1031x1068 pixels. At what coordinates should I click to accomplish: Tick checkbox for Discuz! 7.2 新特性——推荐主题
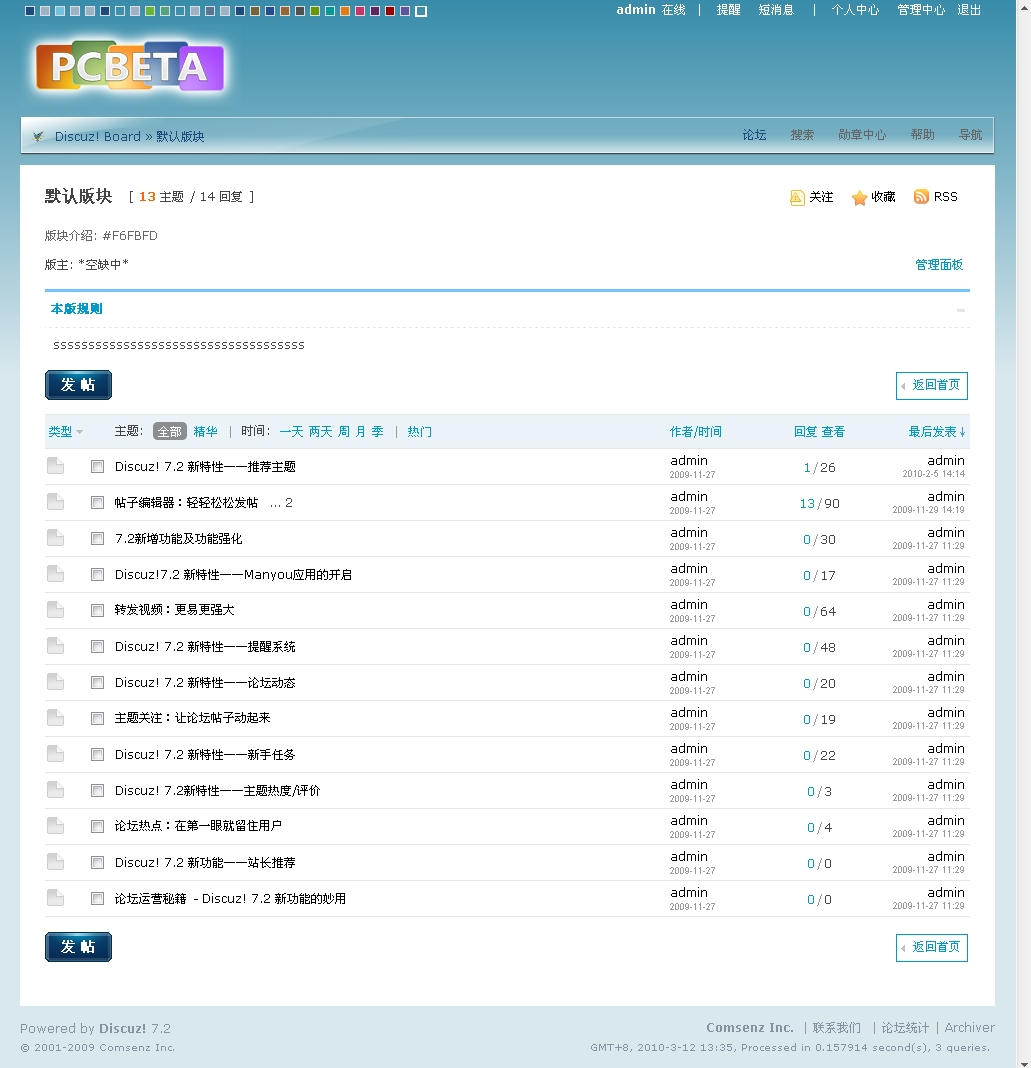(x=97, y=467)
